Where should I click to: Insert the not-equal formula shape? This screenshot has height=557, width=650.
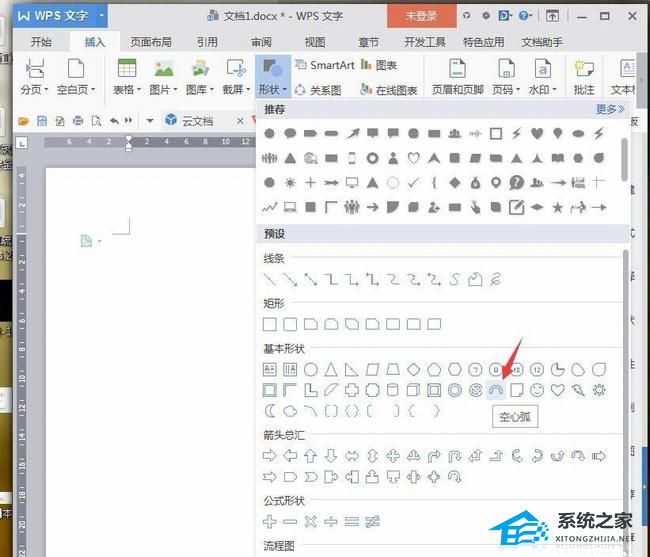(372, 521)
